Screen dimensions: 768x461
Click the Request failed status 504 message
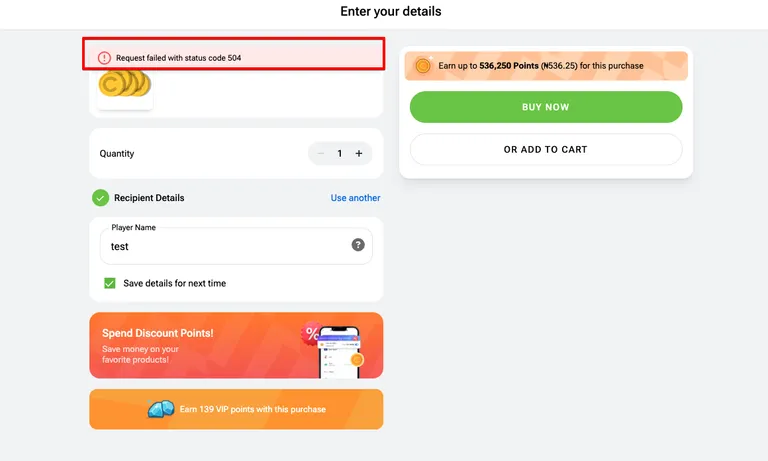(178, 58)
